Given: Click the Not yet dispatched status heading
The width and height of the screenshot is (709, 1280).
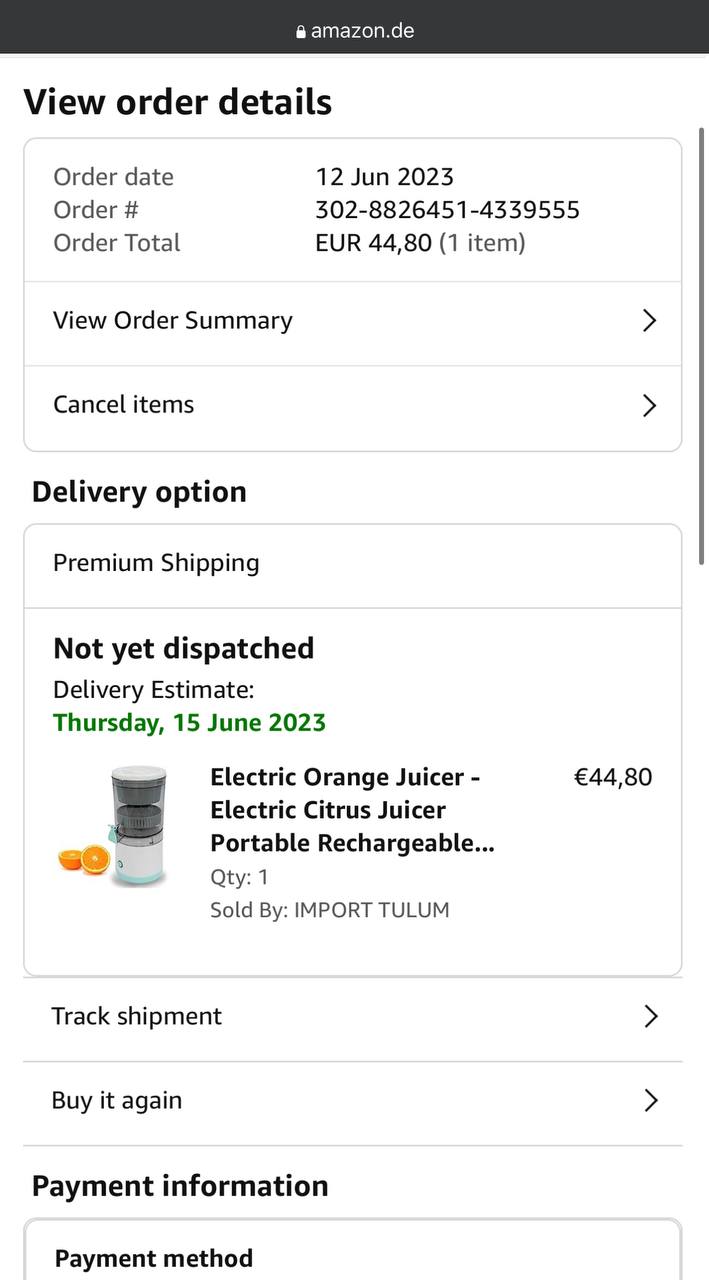Looking at the screenshot, I should pyautogui.click(x=183, y=648).
